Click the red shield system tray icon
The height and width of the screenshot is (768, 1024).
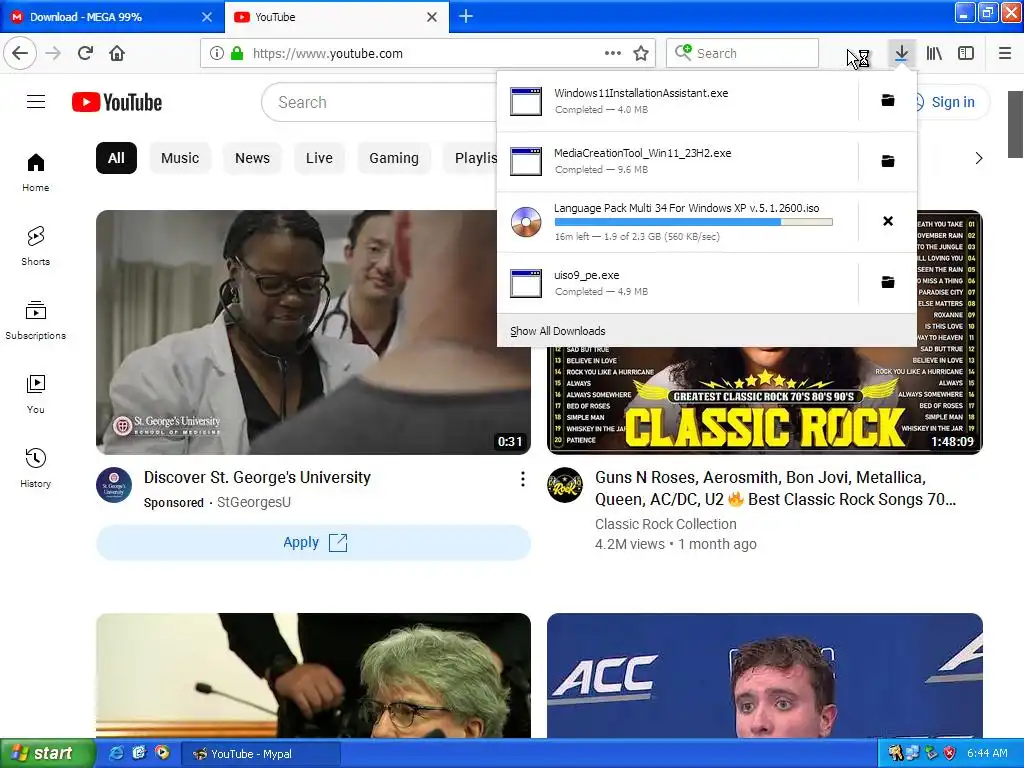click(950, 753)
